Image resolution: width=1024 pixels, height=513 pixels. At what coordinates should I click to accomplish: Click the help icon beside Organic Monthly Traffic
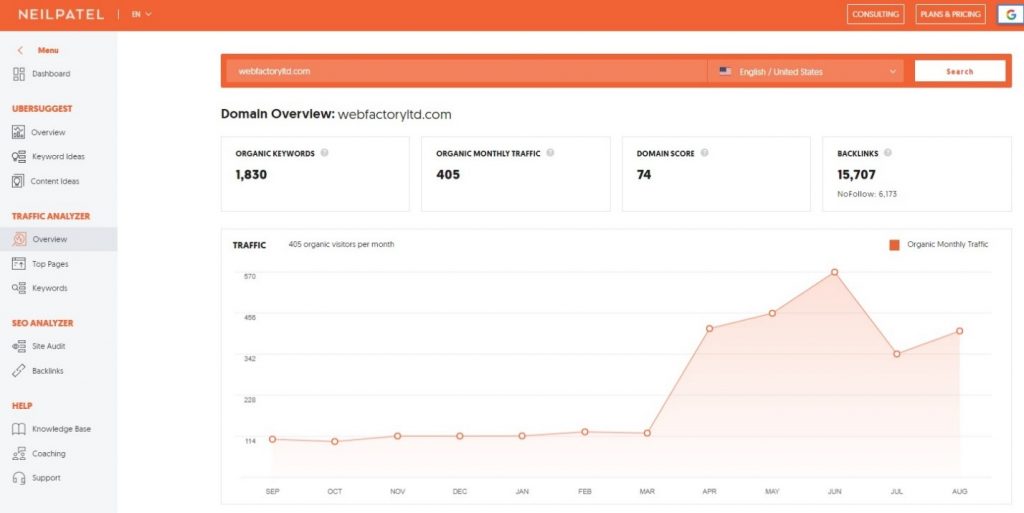550,153
